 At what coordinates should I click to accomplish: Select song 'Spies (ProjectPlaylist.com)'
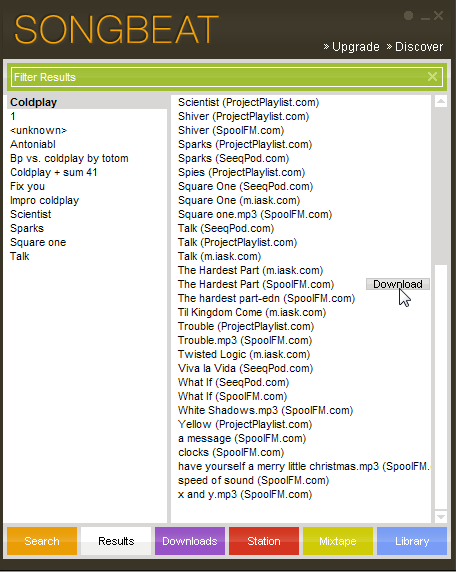(x=241, y=172)
